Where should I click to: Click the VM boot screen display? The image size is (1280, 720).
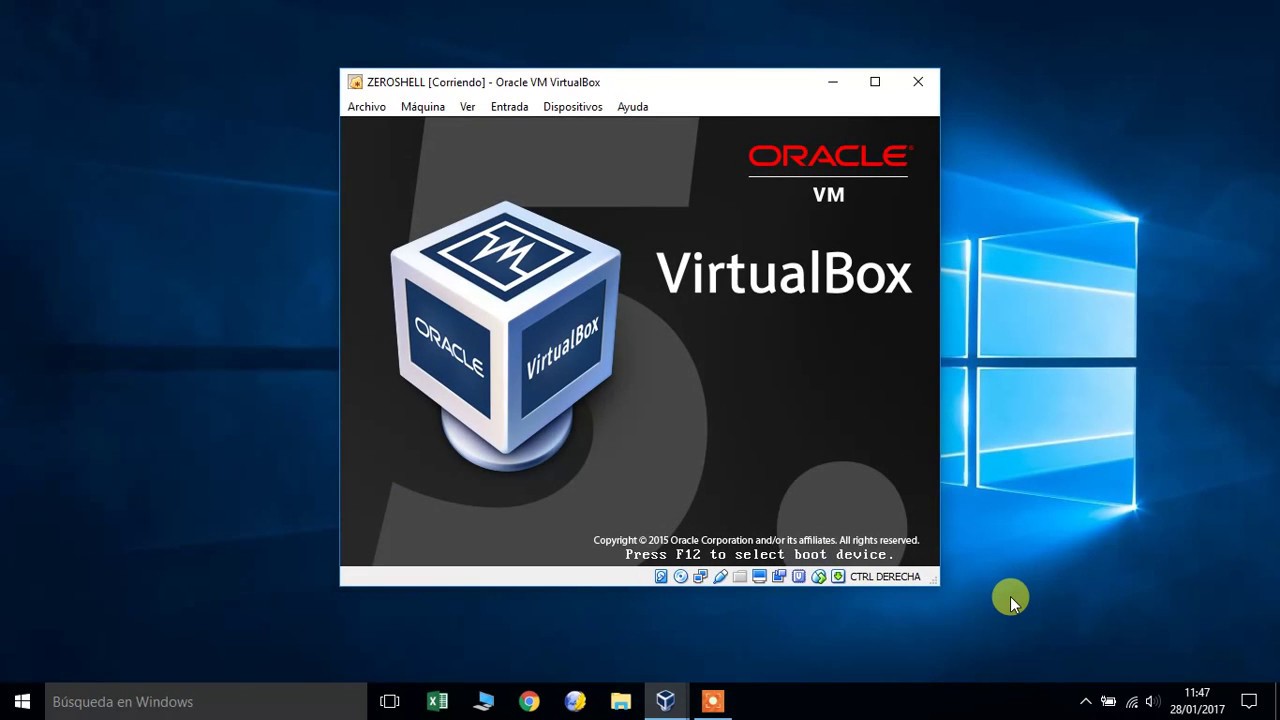[640, 341]
